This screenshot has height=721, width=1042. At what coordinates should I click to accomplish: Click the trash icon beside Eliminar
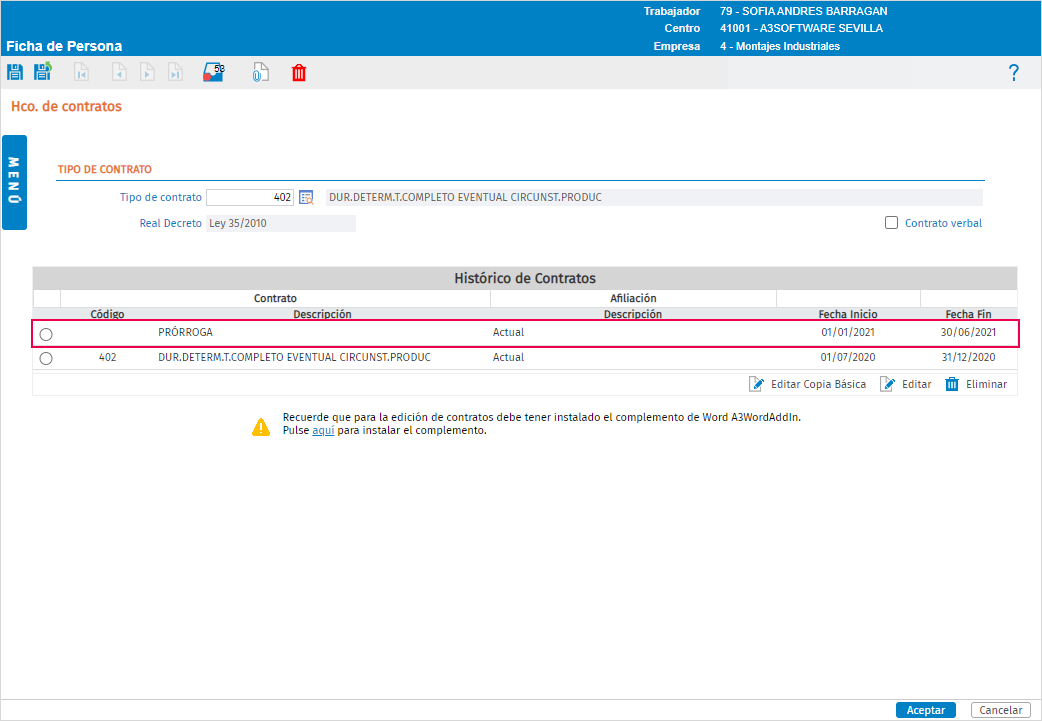click(952, 384)
